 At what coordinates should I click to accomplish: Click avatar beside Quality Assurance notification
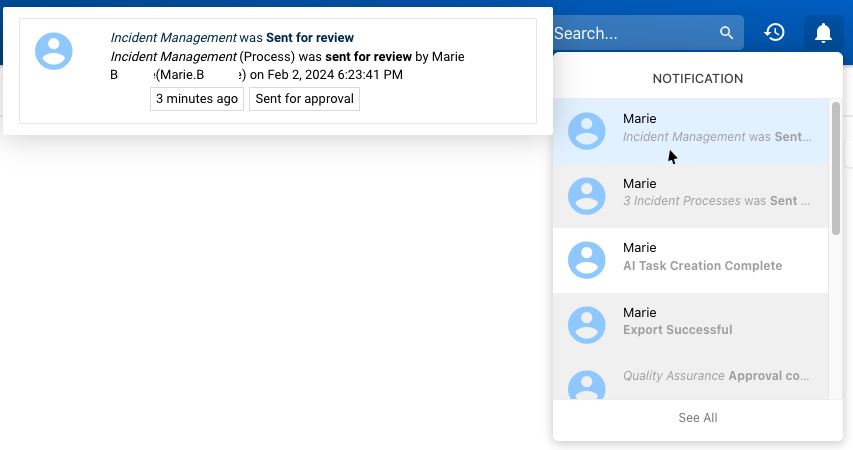click(587, 386)
